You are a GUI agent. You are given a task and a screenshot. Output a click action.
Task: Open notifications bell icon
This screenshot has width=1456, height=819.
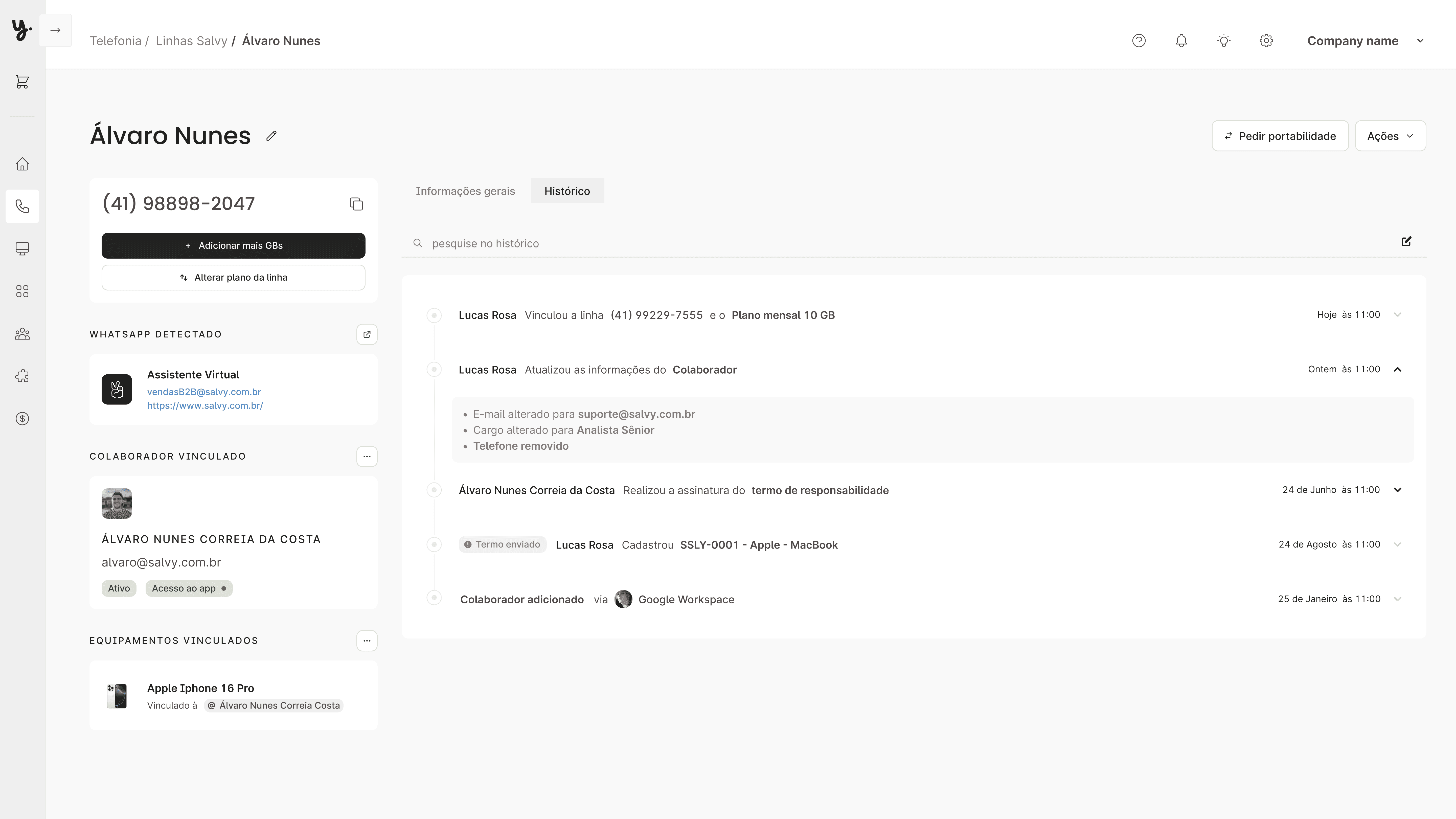(x=1181, y=41)
